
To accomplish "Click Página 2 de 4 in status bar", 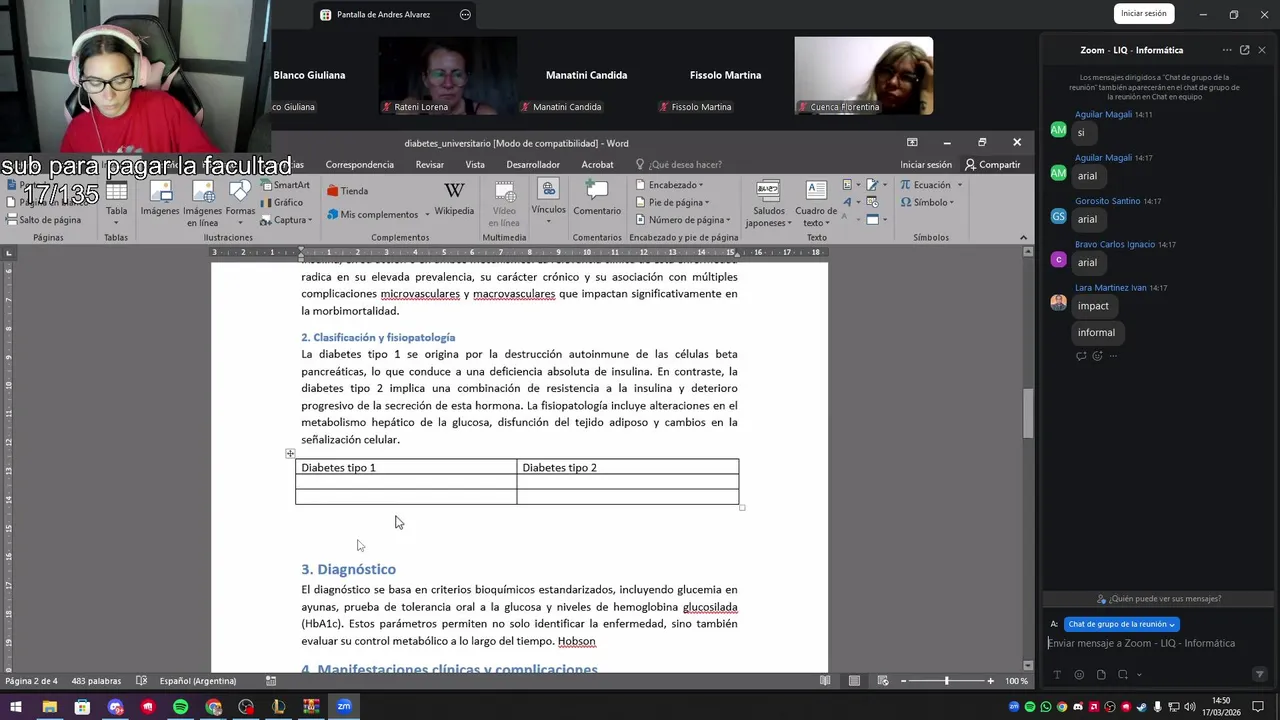I will click(31, 681).
